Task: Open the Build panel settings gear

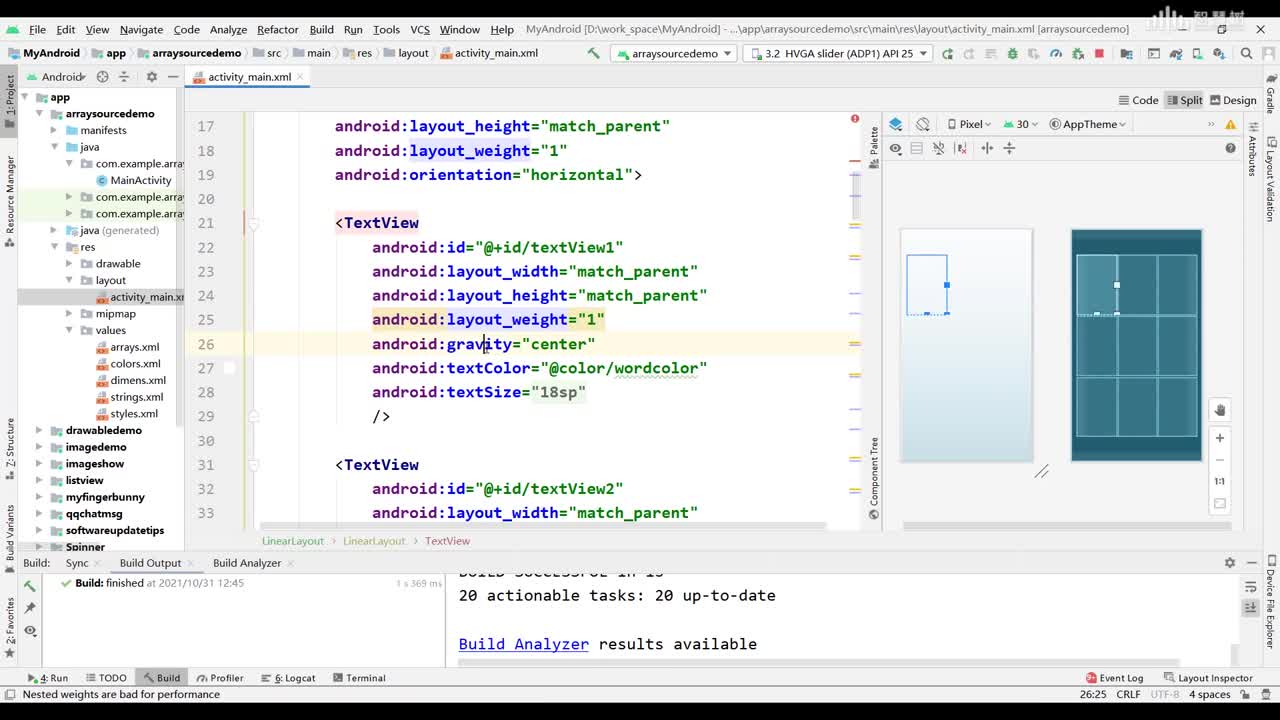Action: (x=1230, y=563)
